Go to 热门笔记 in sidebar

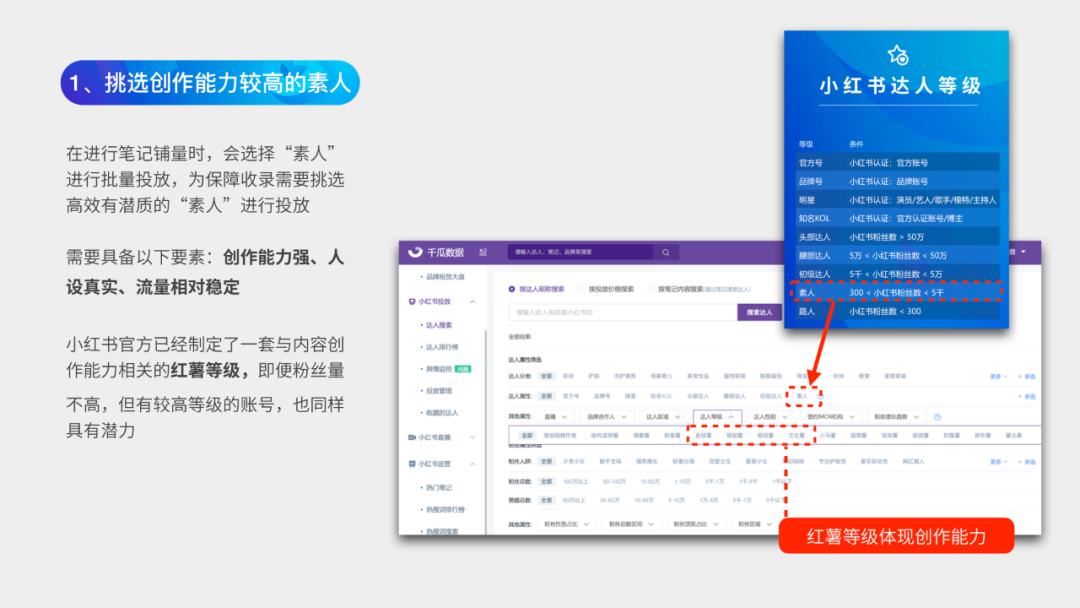[439, 487]
